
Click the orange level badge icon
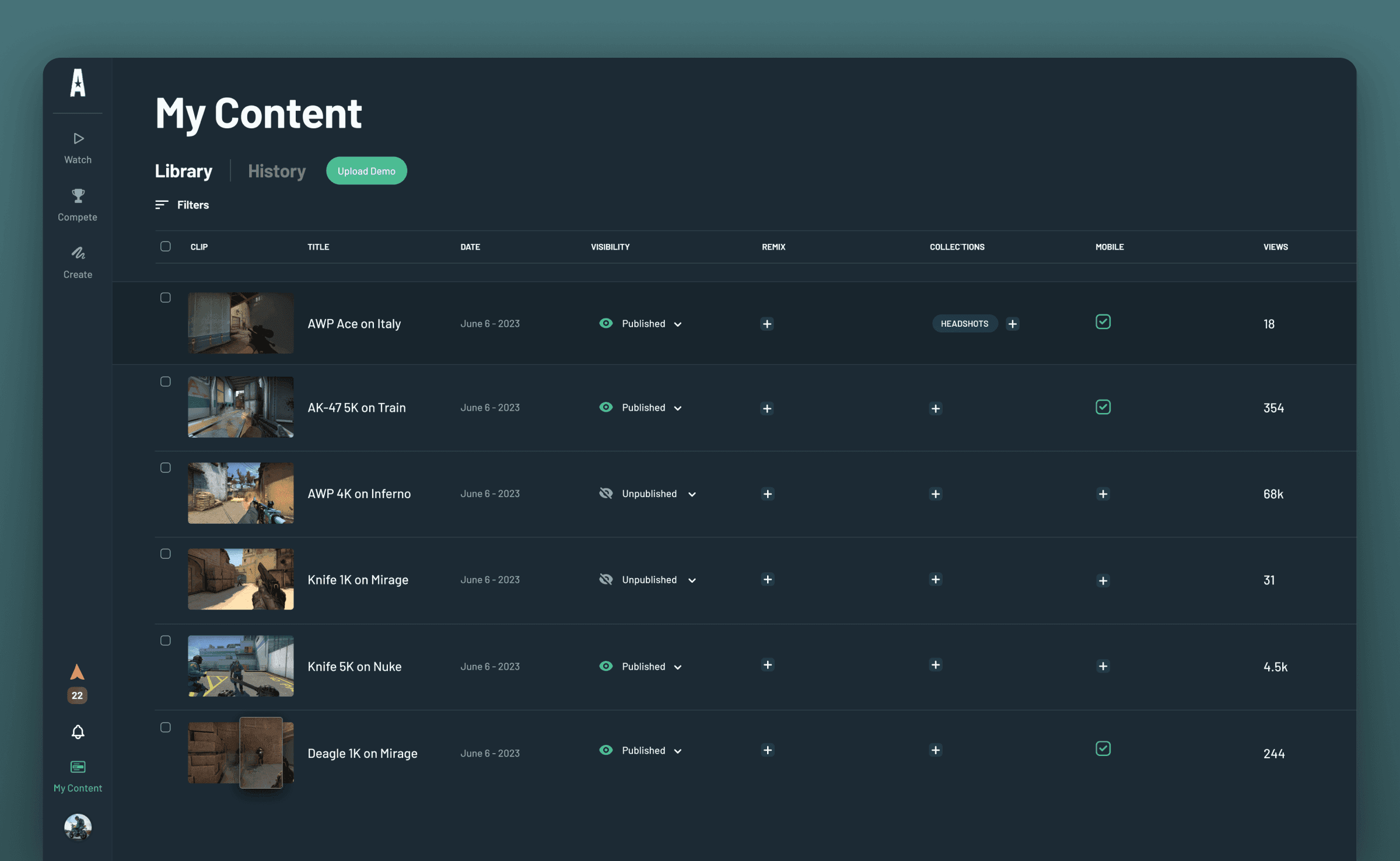[78, 672]
